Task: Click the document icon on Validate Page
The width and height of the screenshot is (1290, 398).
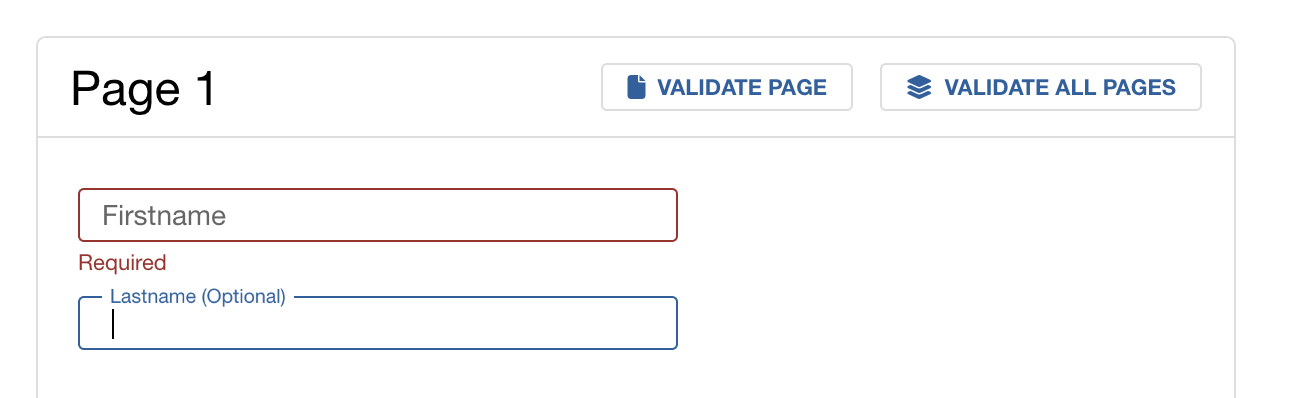Action: pos(636,87)
